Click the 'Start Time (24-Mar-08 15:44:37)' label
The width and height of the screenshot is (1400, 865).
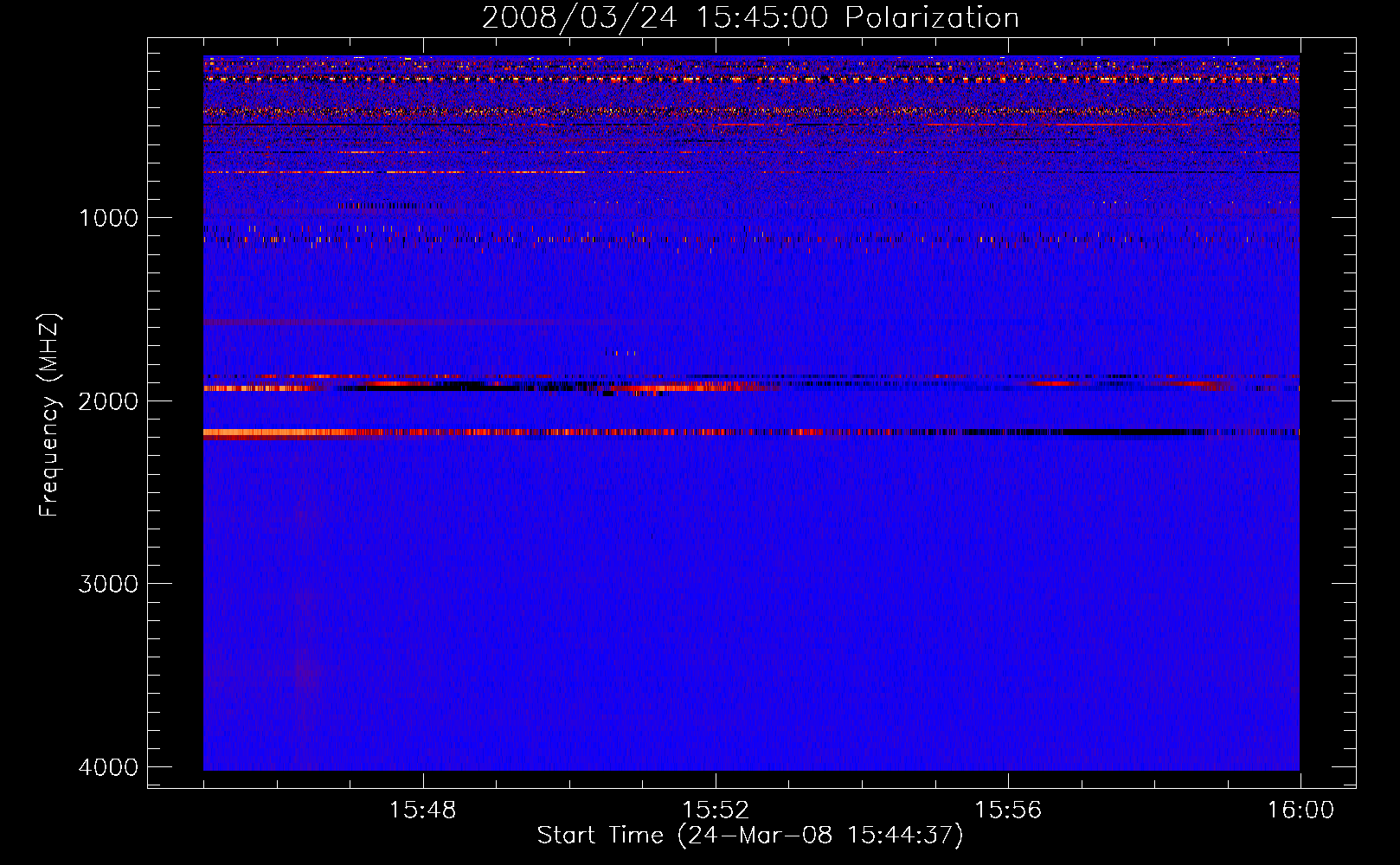pos(750,836)
